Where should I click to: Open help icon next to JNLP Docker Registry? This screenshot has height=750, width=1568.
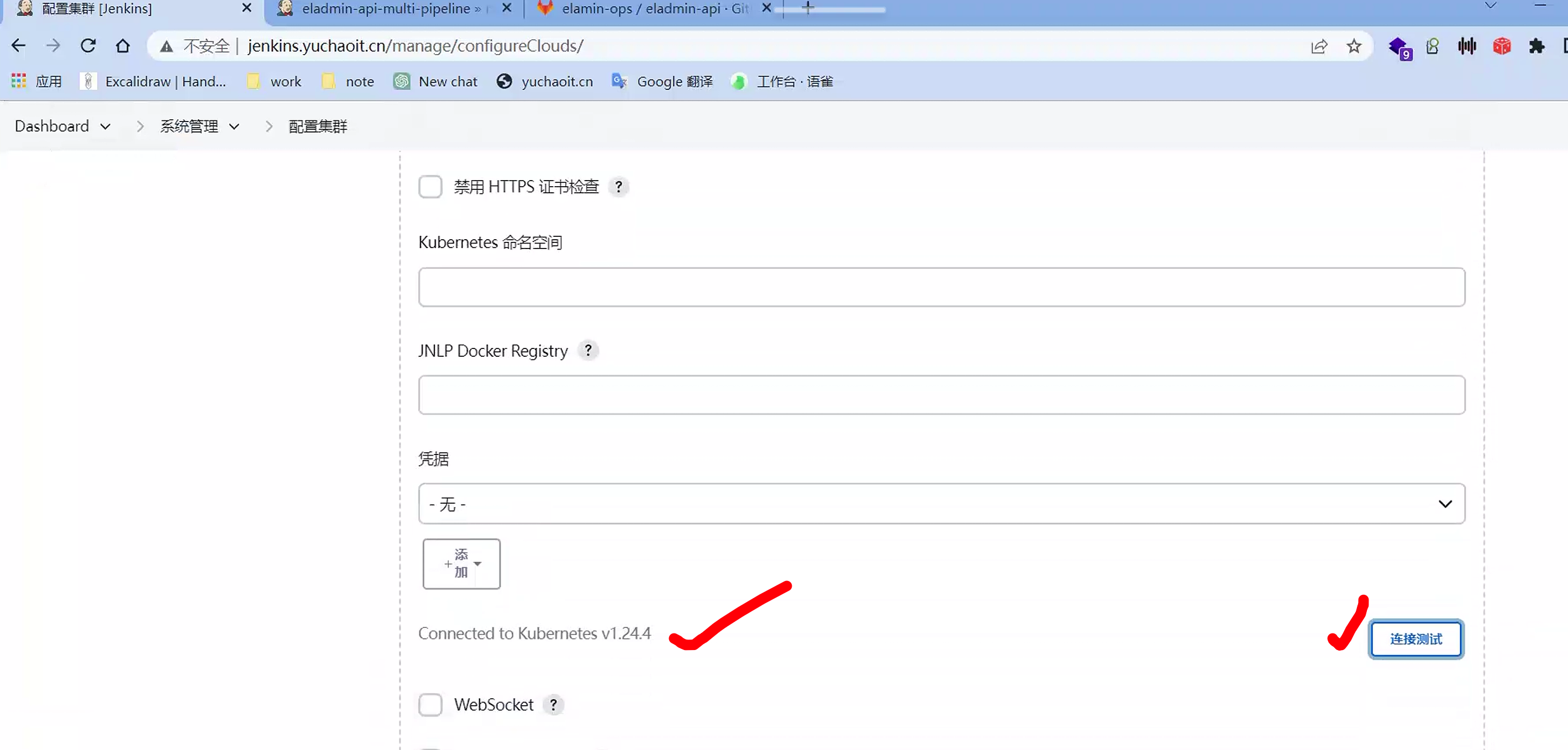[587, 350]
